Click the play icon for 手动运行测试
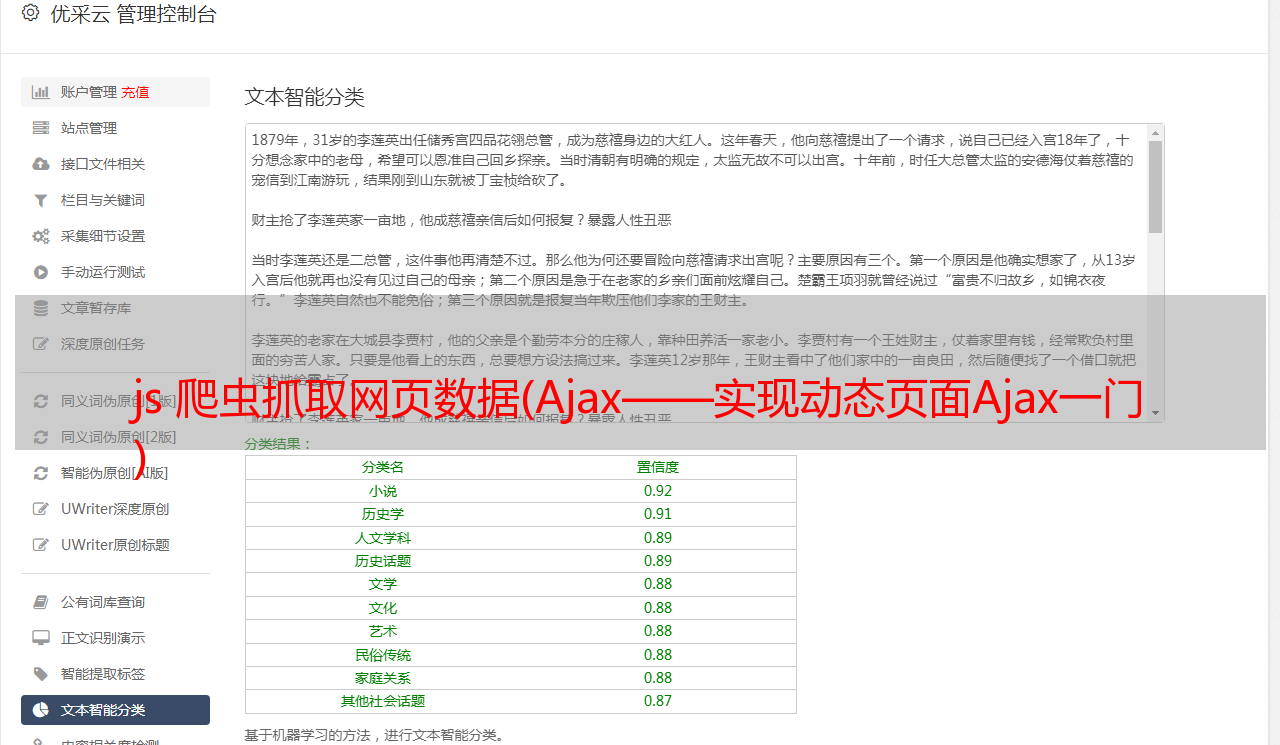The image size is (1280, 745). click(41, 272)
